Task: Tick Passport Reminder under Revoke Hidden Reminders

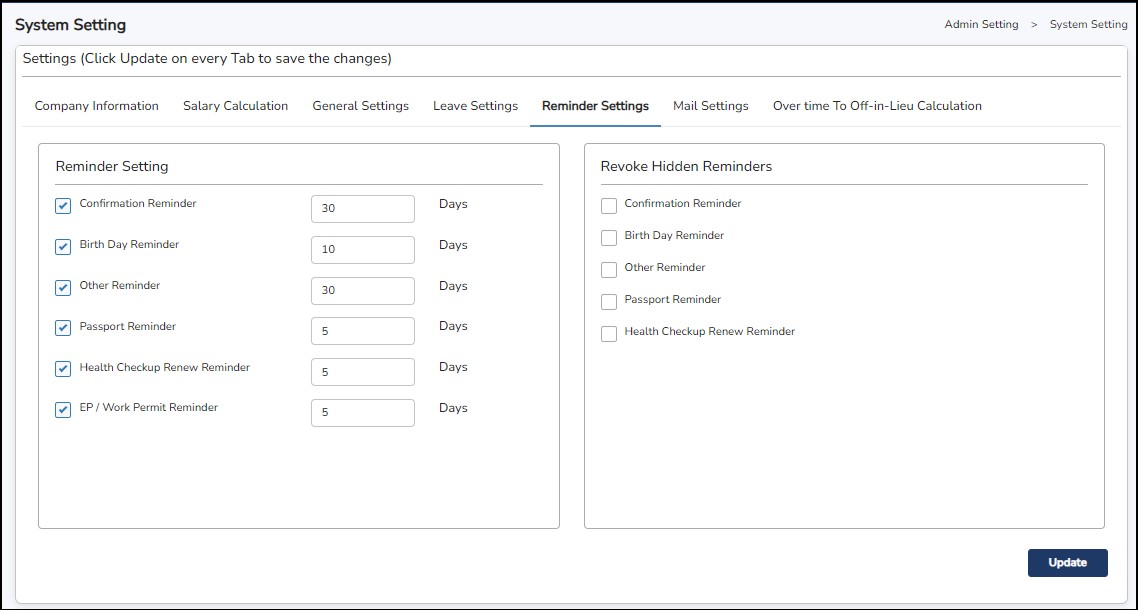Action: (x=608, y=302)
